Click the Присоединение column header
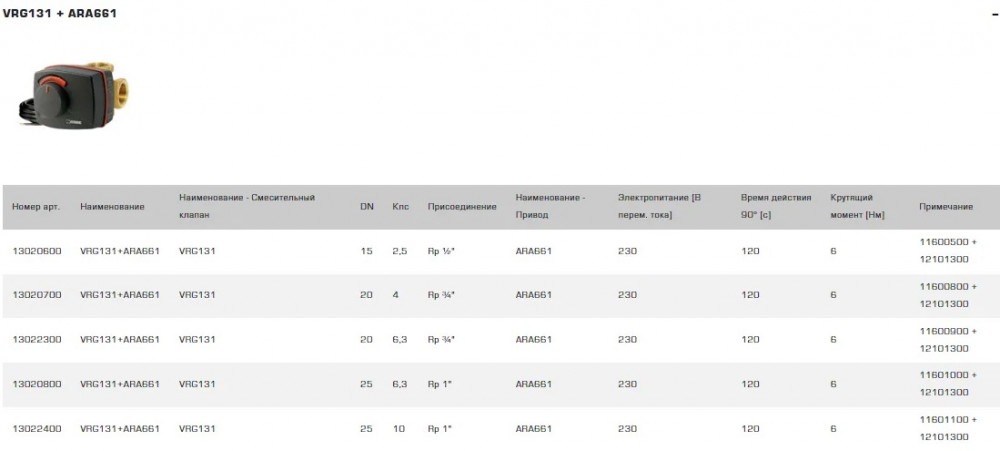Image resolution: width=1000 pixels, height=451 pixels. pos(461,207)
